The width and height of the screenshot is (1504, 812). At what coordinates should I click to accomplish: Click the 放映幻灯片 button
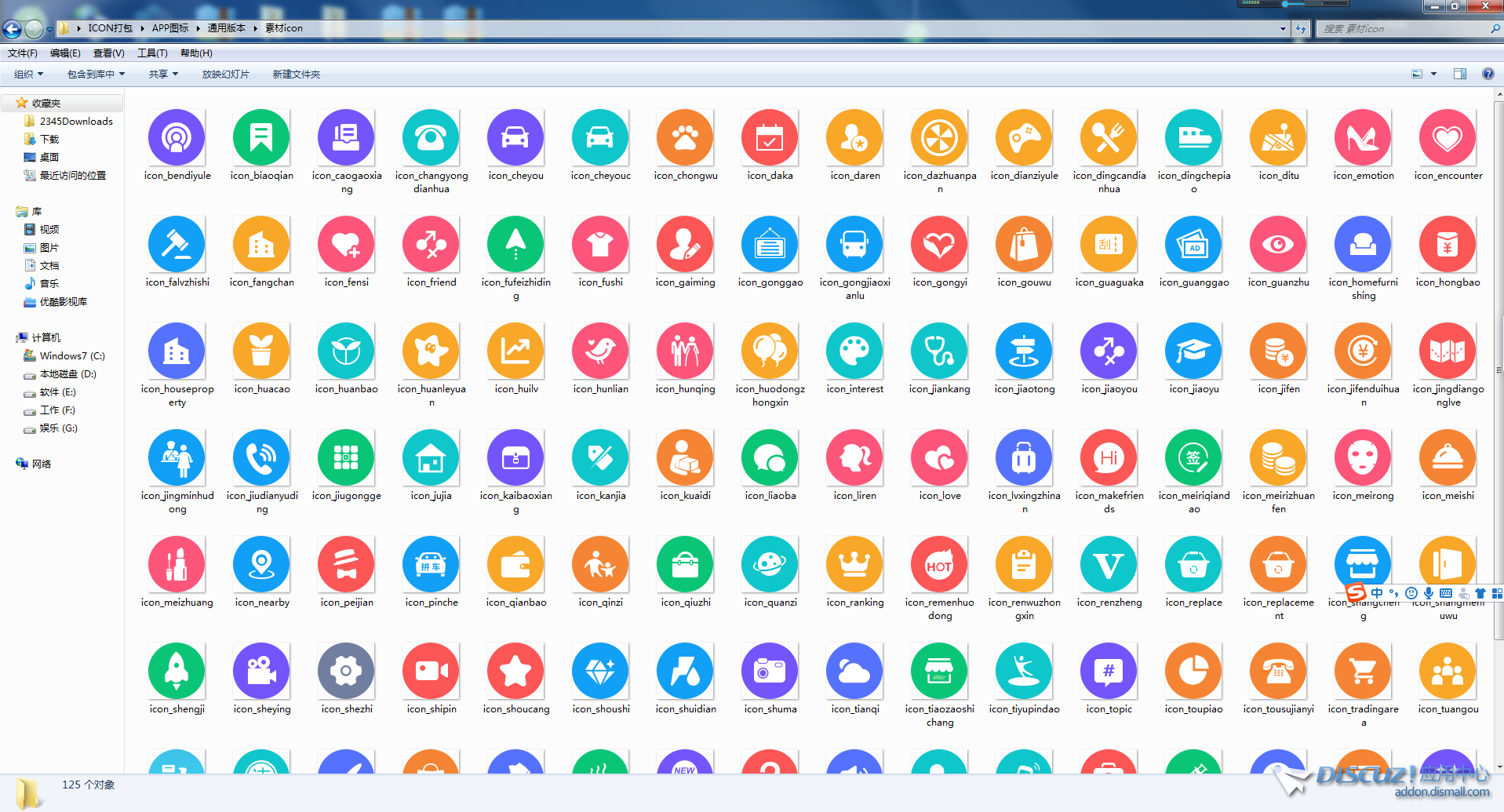click(225, 75)
